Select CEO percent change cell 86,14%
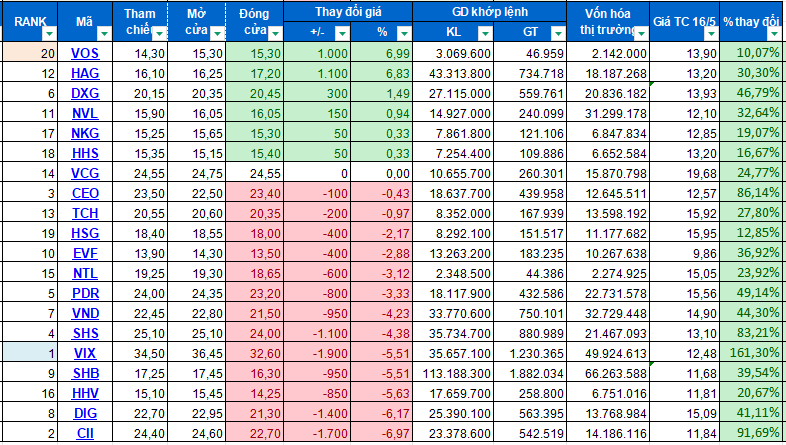Viewport: 786px width, 445px height. [751, 193]
